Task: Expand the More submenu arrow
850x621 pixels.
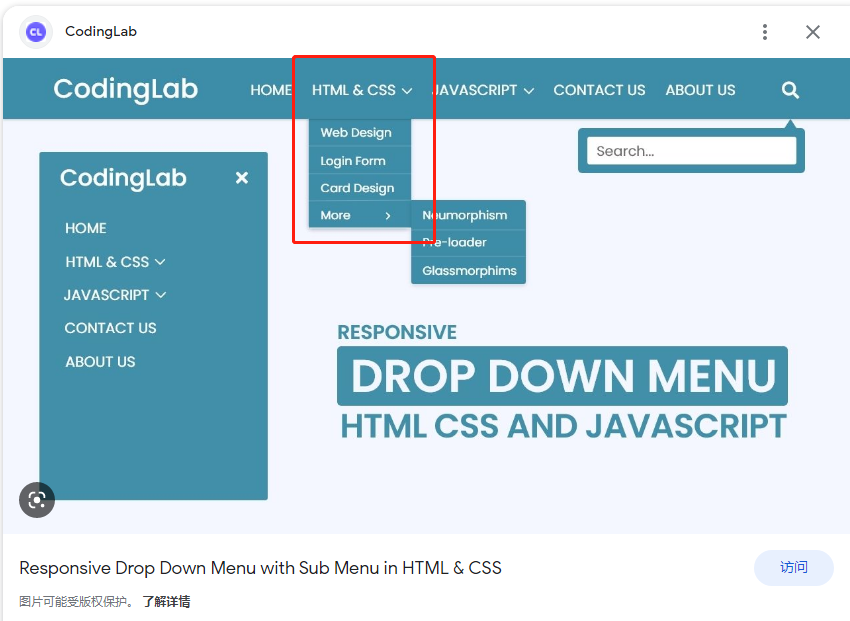Action: pyautogui.click(x=389, y=214)
